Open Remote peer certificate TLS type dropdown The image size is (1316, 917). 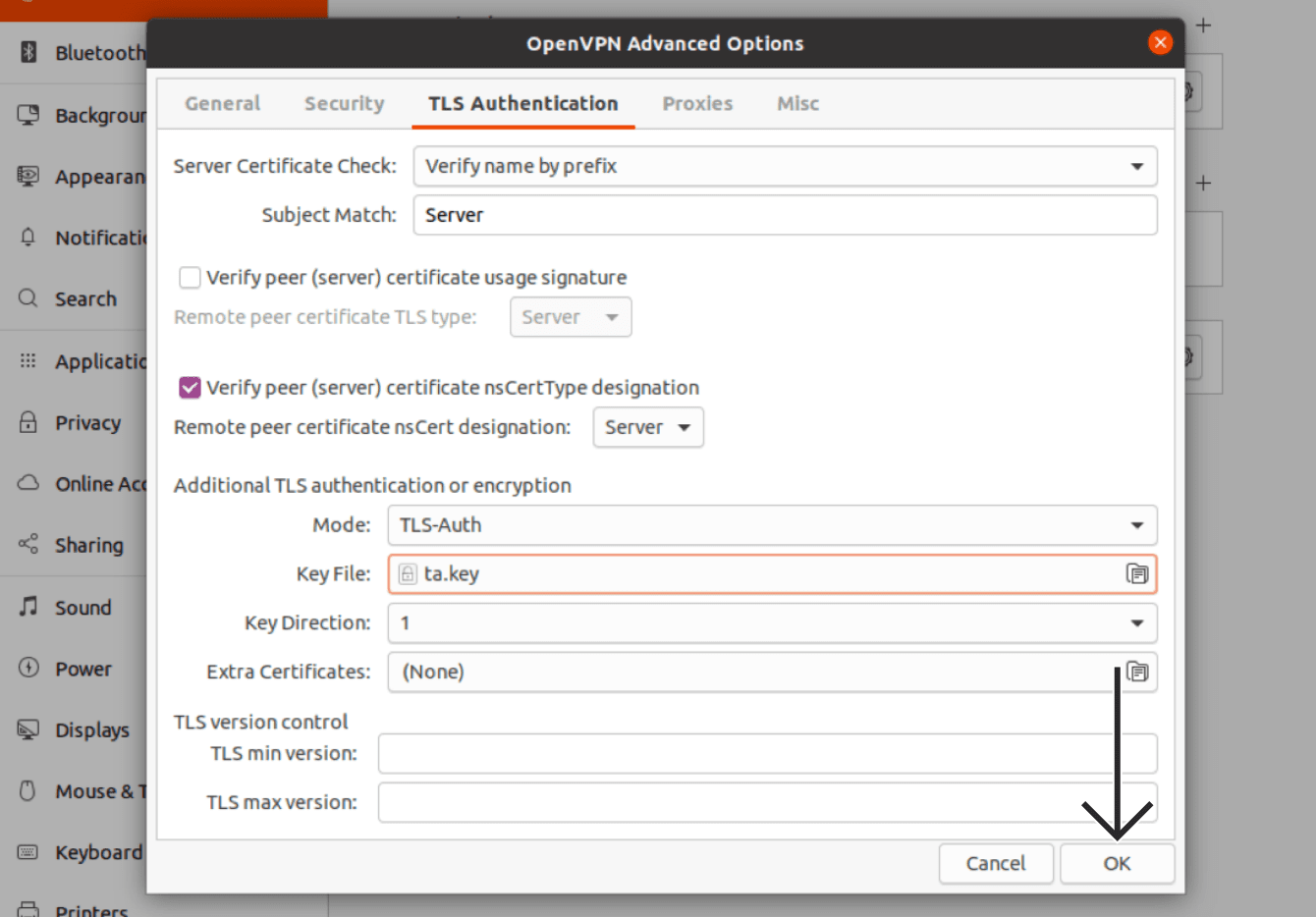pos(571,317)
